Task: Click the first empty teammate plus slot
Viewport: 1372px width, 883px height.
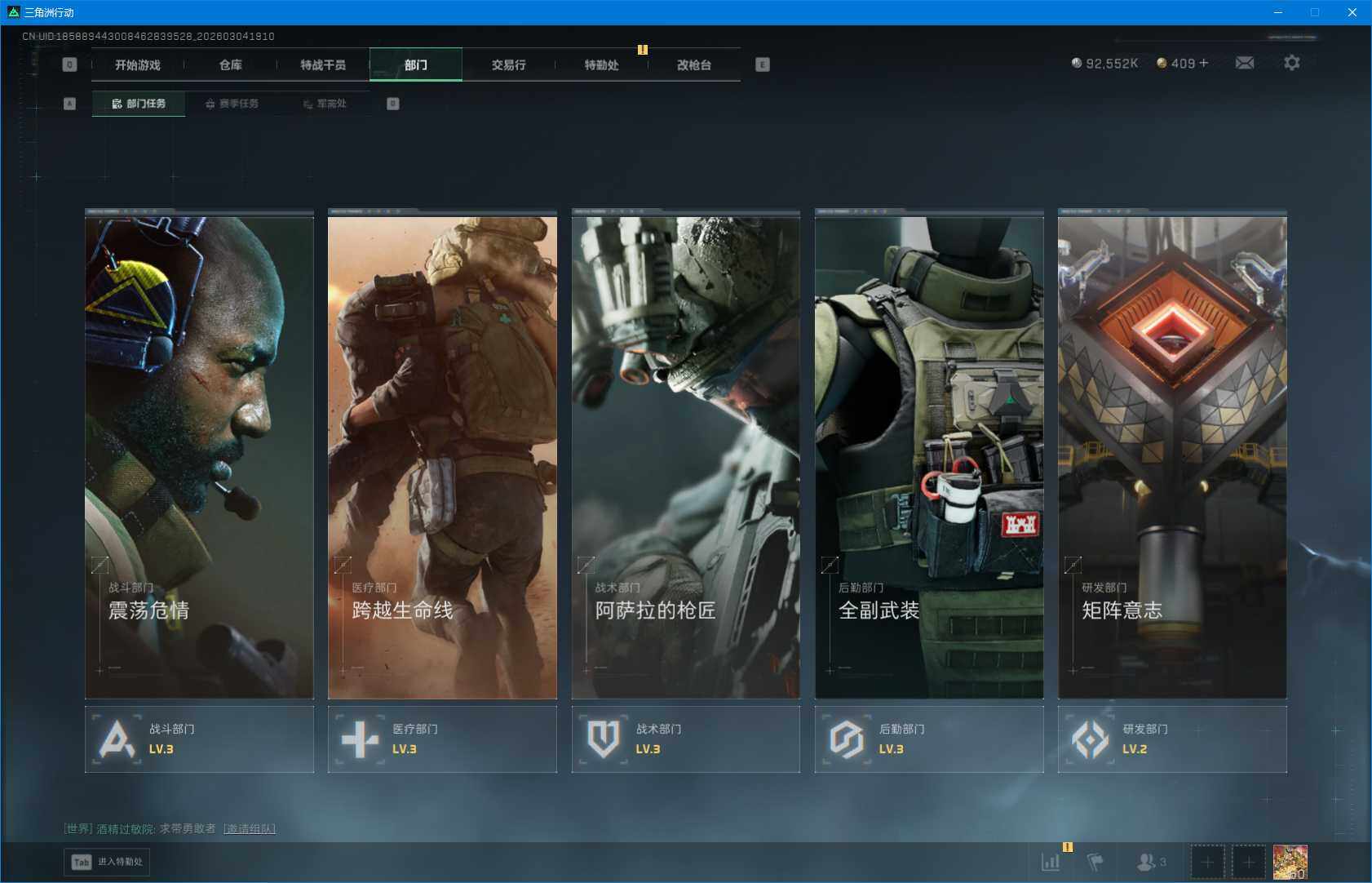Action: [1207, 862]
